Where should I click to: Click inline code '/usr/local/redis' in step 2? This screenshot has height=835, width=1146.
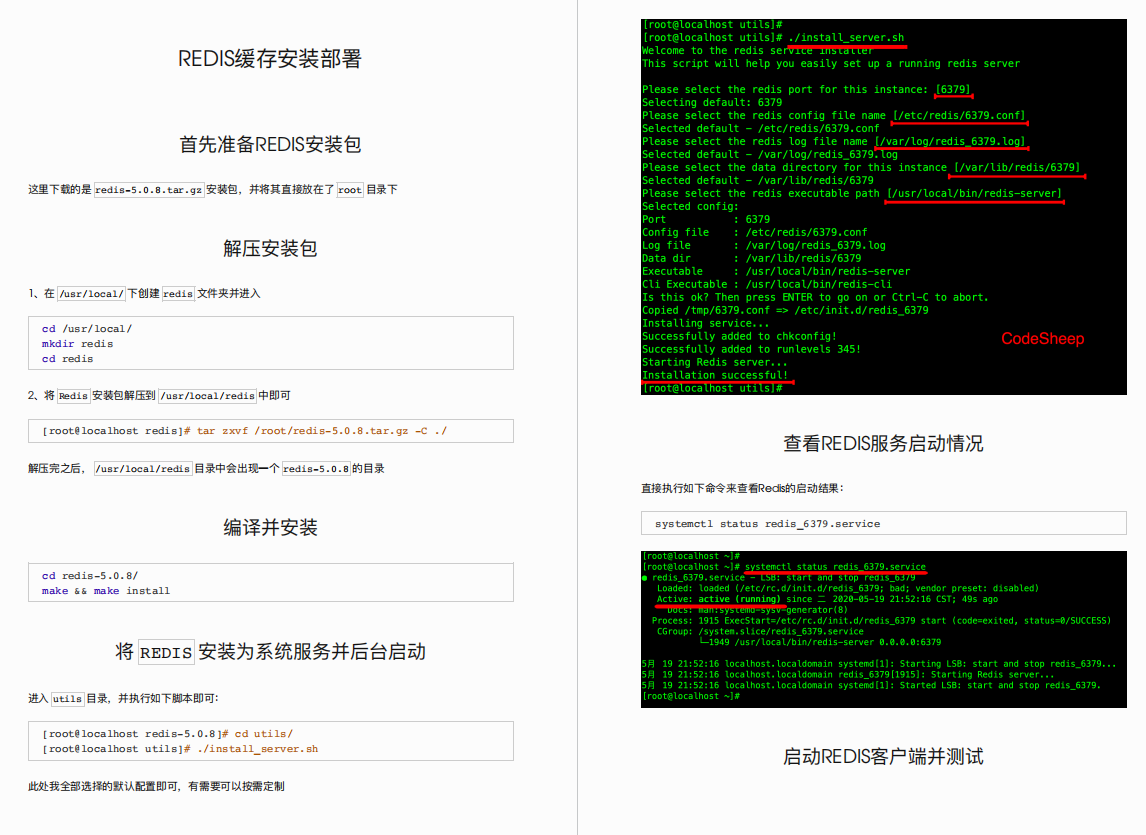point(208,396)
